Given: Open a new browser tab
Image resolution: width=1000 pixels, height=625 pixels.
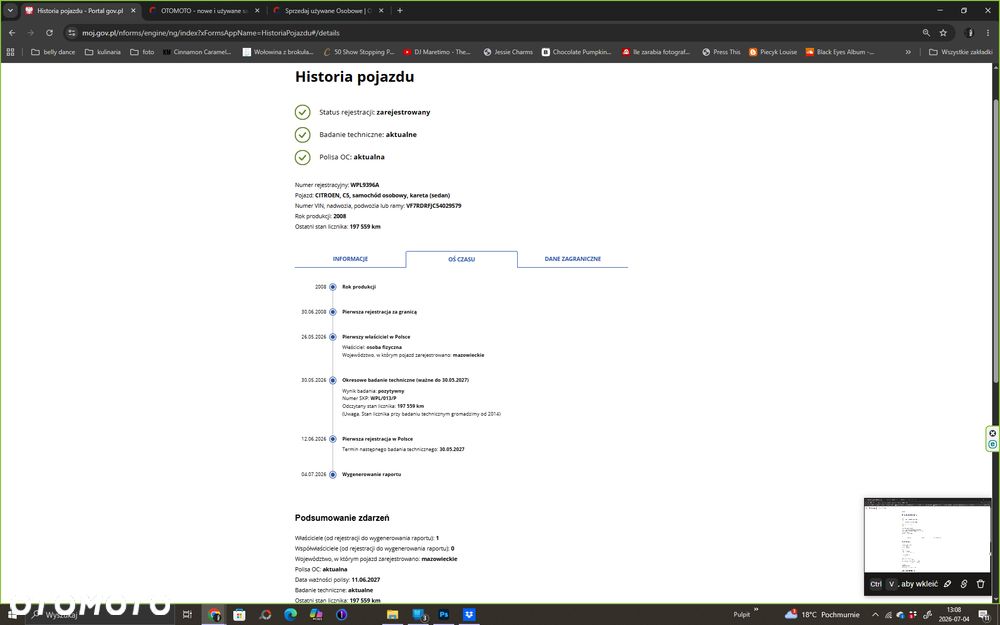Looking at the screenshot, I should 400,11.
